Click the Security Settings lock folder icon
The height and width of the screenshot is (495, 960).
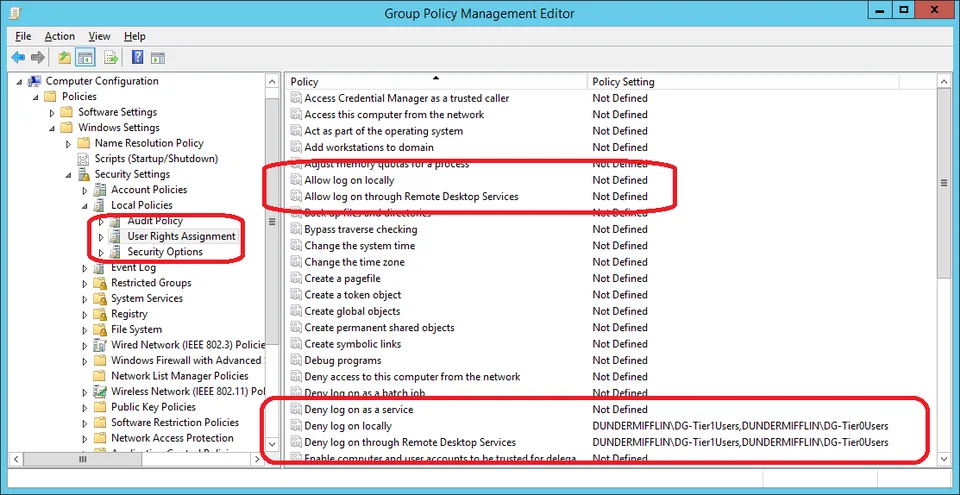(83, 174)
